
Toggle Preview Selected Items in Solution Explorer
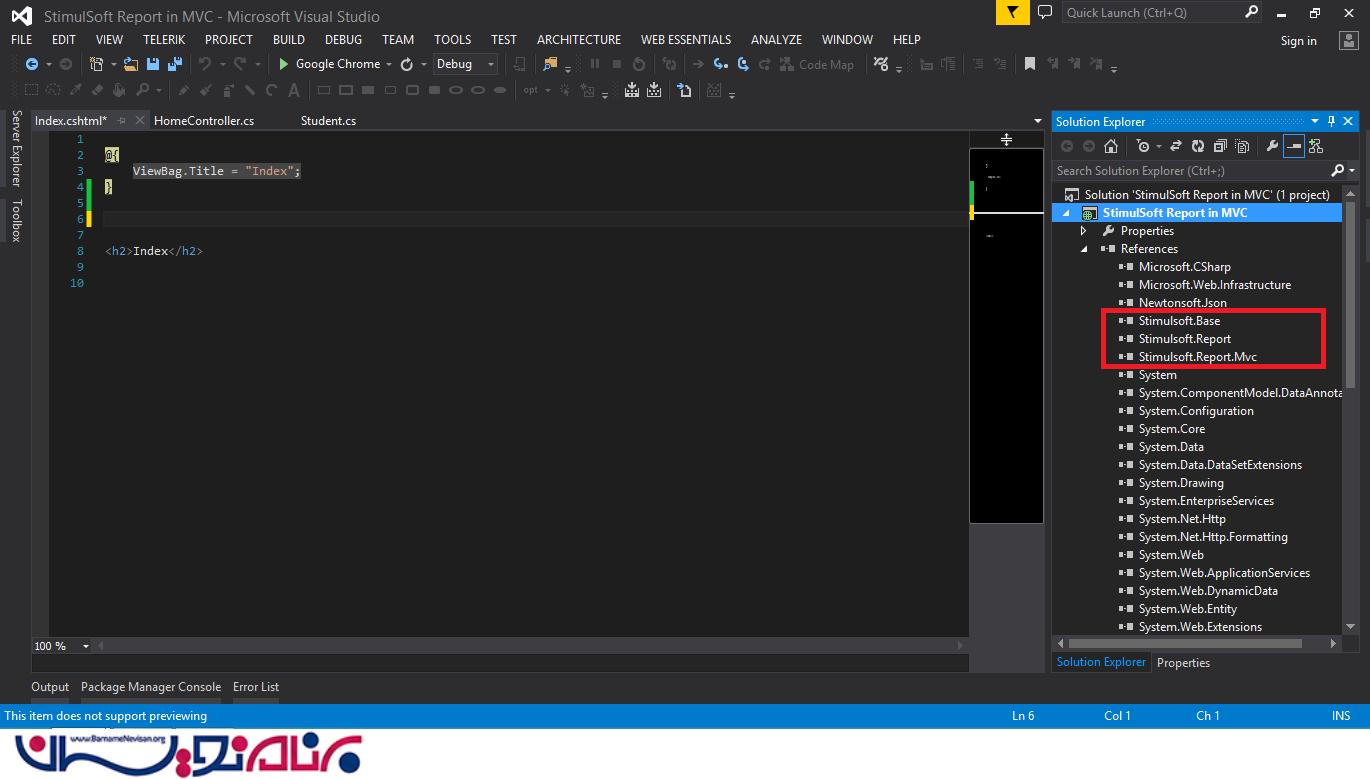pyautogui.click(x=1293, y=146)
